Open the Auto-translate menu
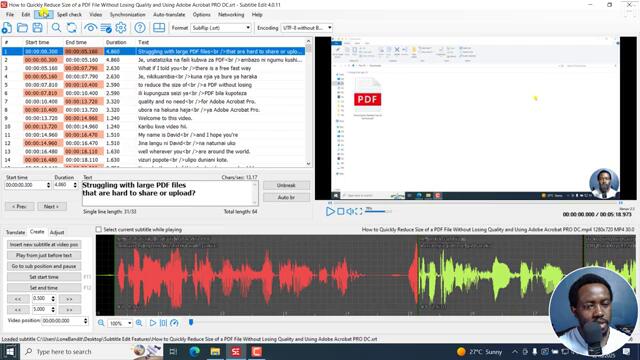 point(169,14)
